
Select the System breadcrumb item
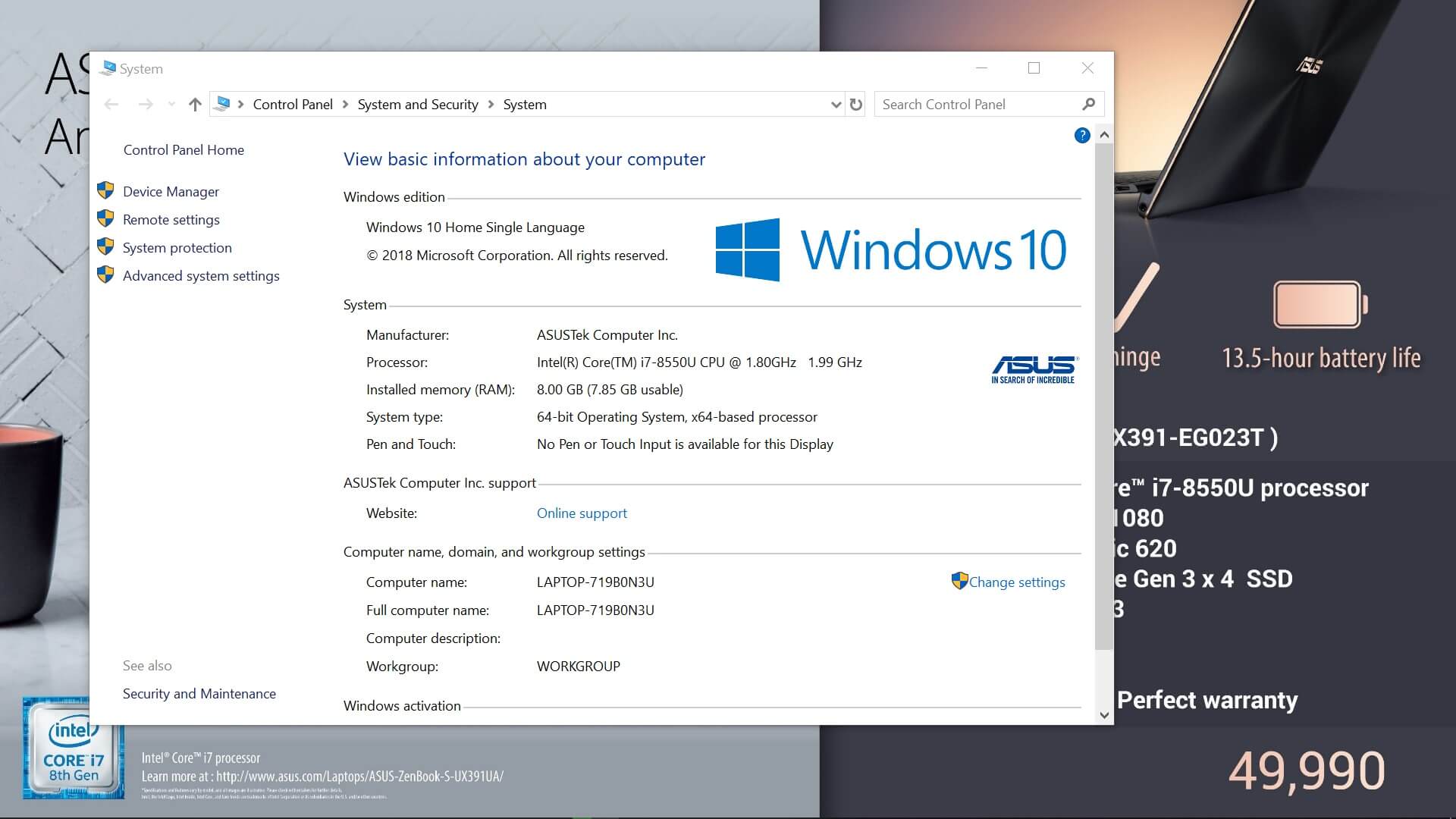coord(525,105)
